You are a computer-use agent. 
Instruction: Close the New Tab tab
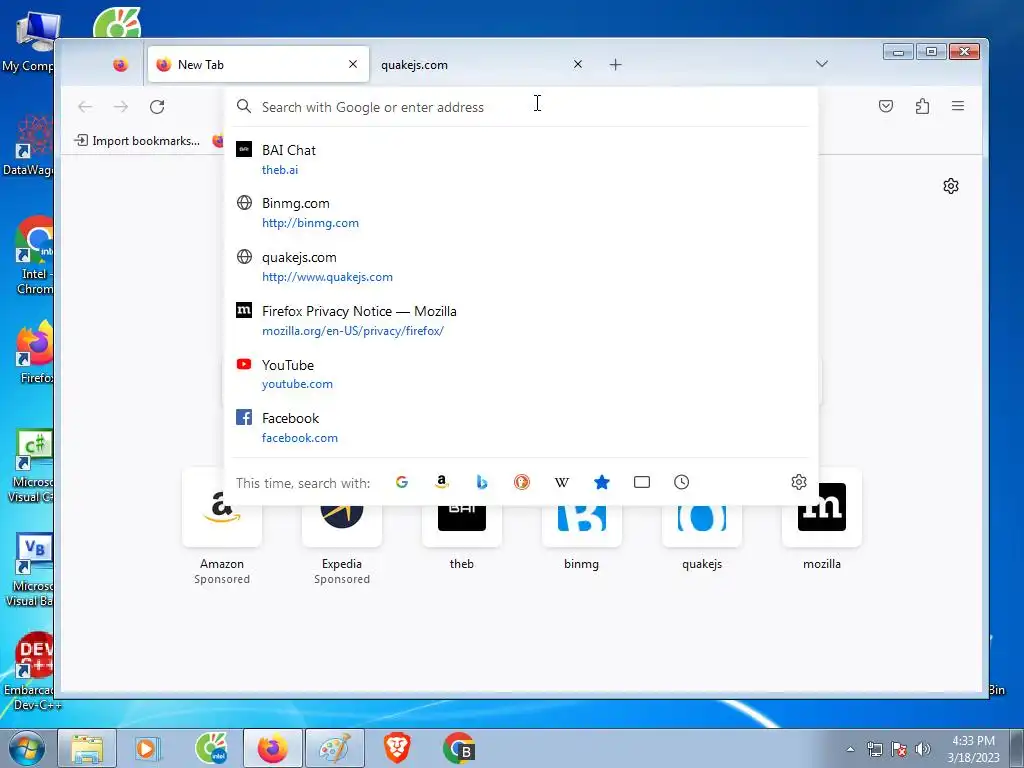pyautogui.click(x=353, y=64)
